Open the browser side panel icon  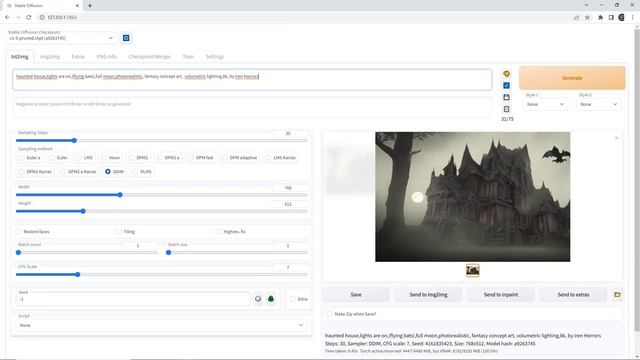point(611,17)
